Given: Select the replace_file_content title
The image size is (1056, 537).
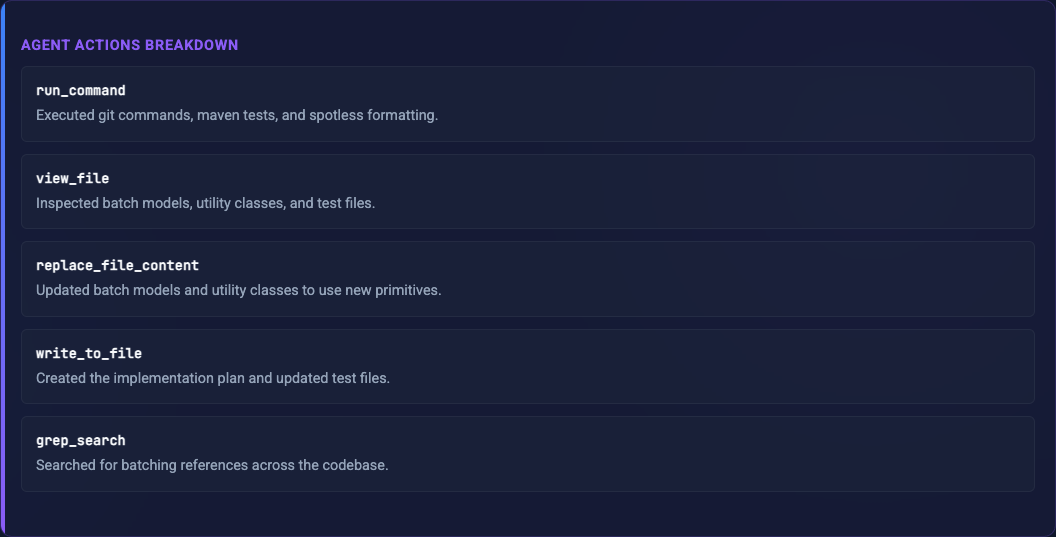Looking at the screenshot, I should point(117,265).
